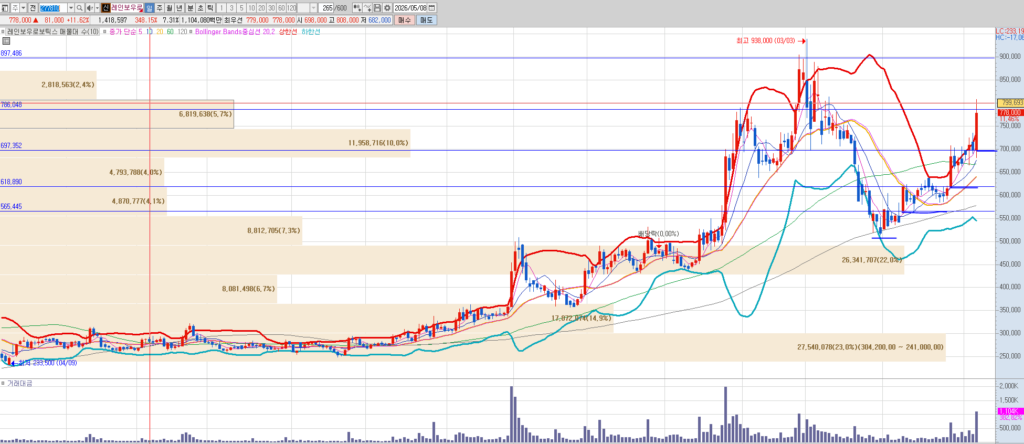
Task: Click the 2026/05/08 date field
Action: pos(409,8)
